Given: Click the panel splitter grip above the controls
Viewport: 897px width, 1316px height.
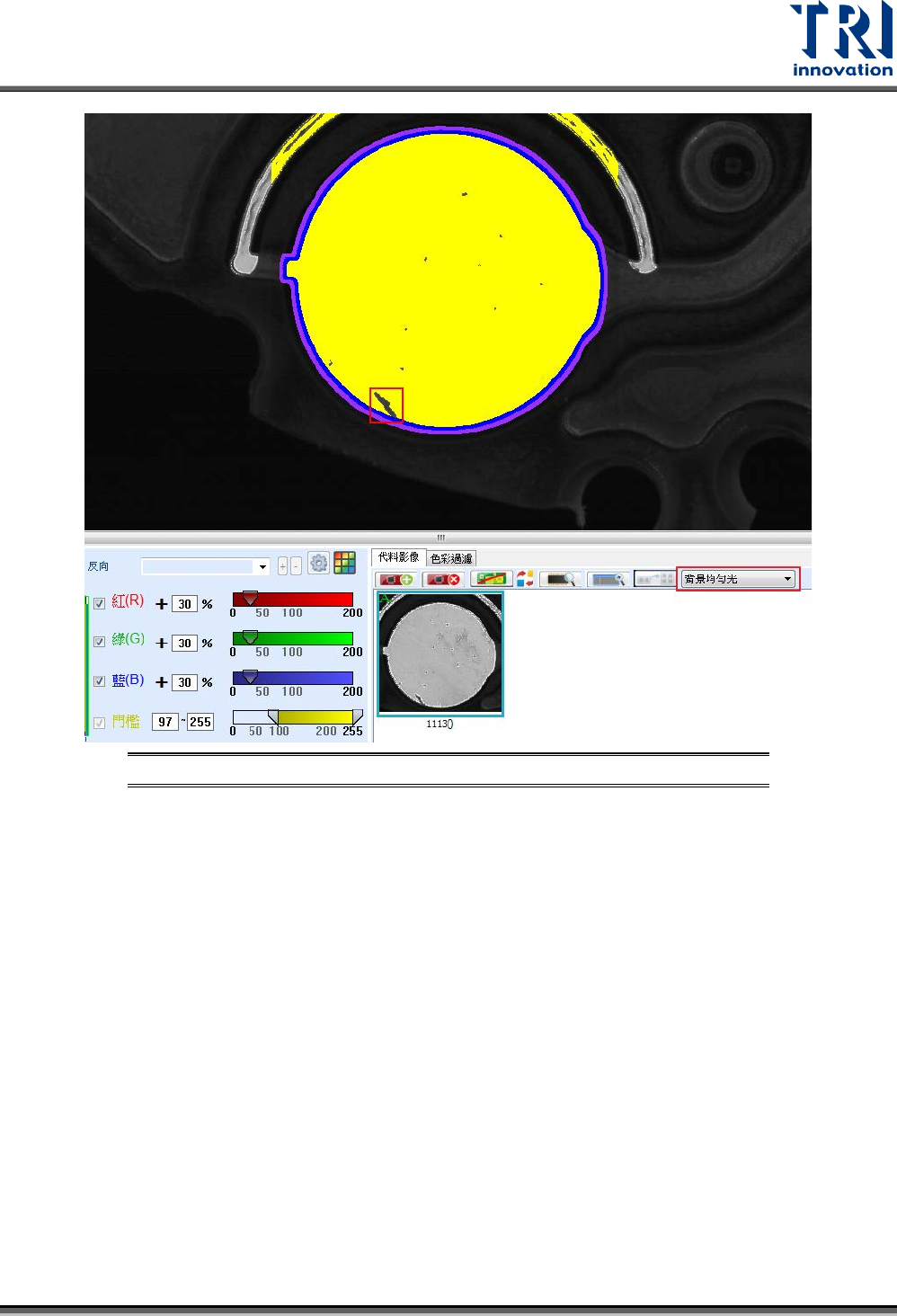Looking at the screenshot, I should tap(441, 538).
